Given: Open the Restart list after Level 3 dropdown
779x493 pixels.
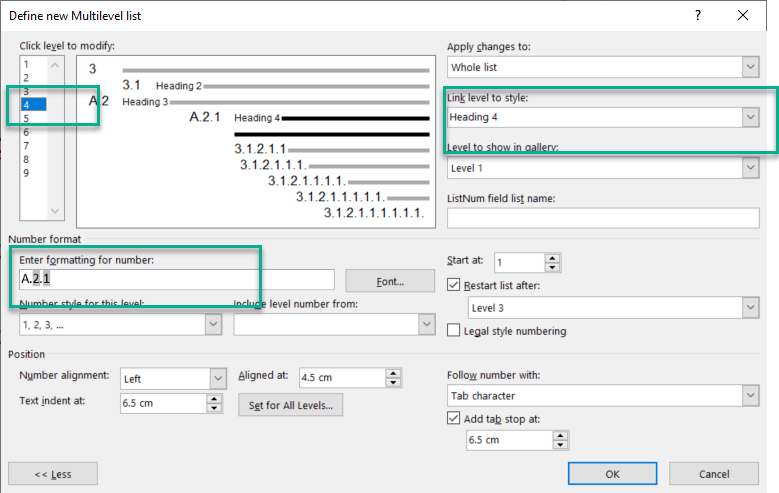Looking at the screenshot, I should coord(751,308).
